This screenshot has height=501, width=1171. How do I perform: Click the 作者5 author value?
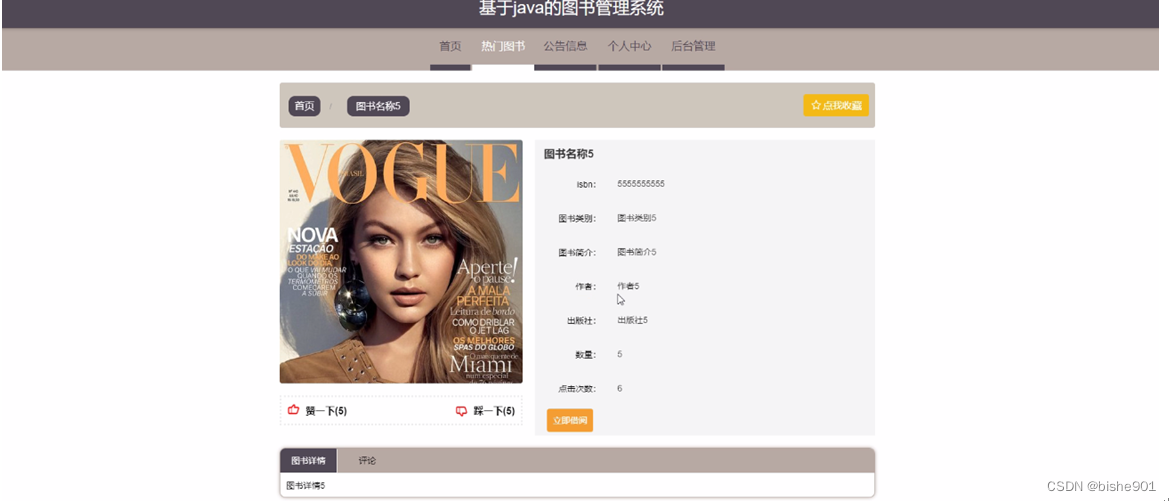628,286
